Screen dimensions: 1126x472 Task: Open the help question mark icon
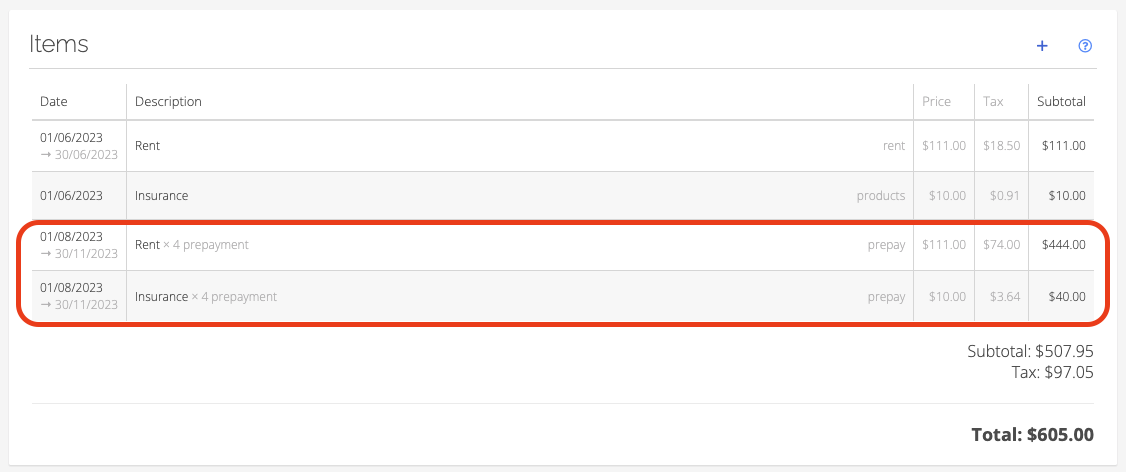point(1085,46)
